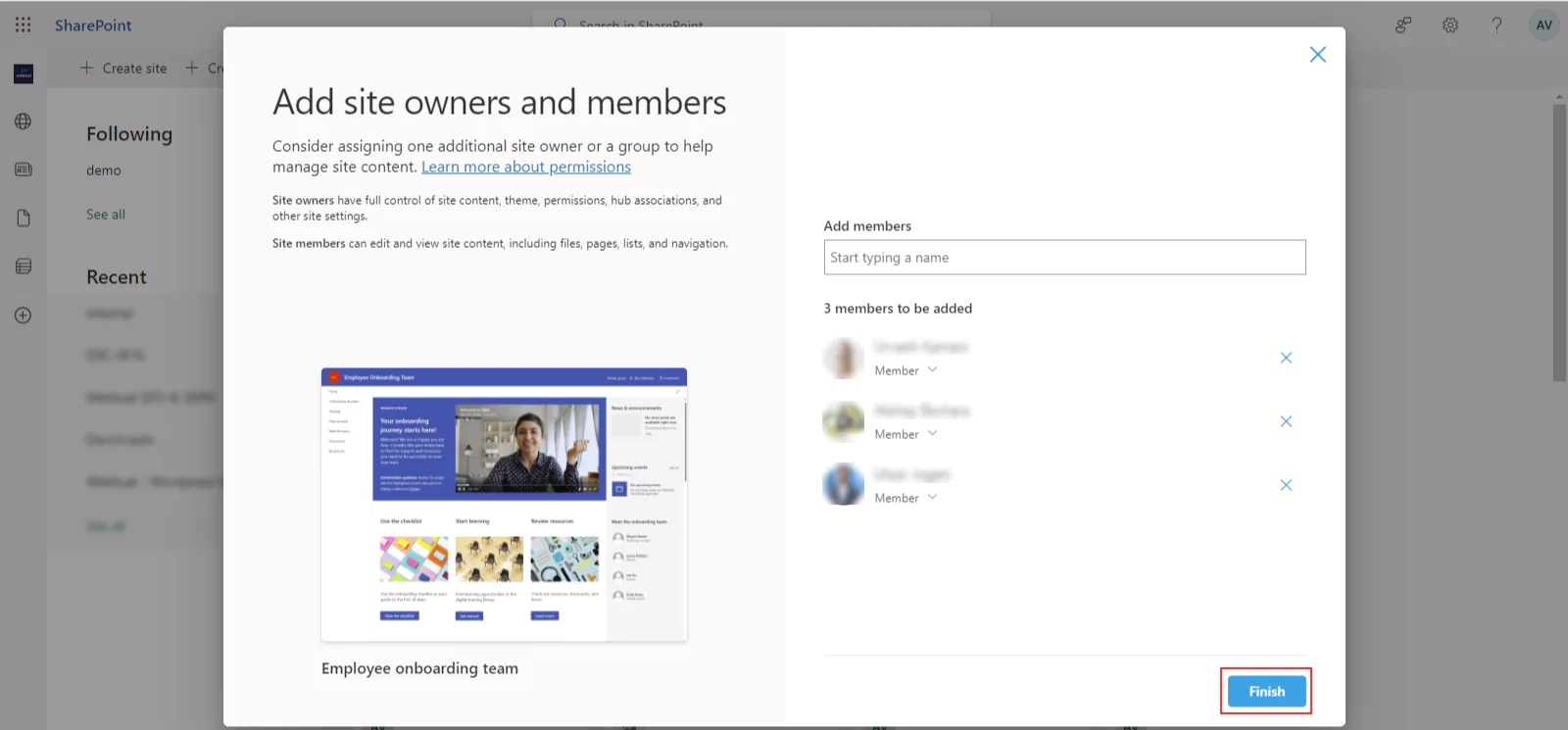Click the '3 members to be added' text
This screenshot has width=1568, height=730.
[x=898, y=308]
